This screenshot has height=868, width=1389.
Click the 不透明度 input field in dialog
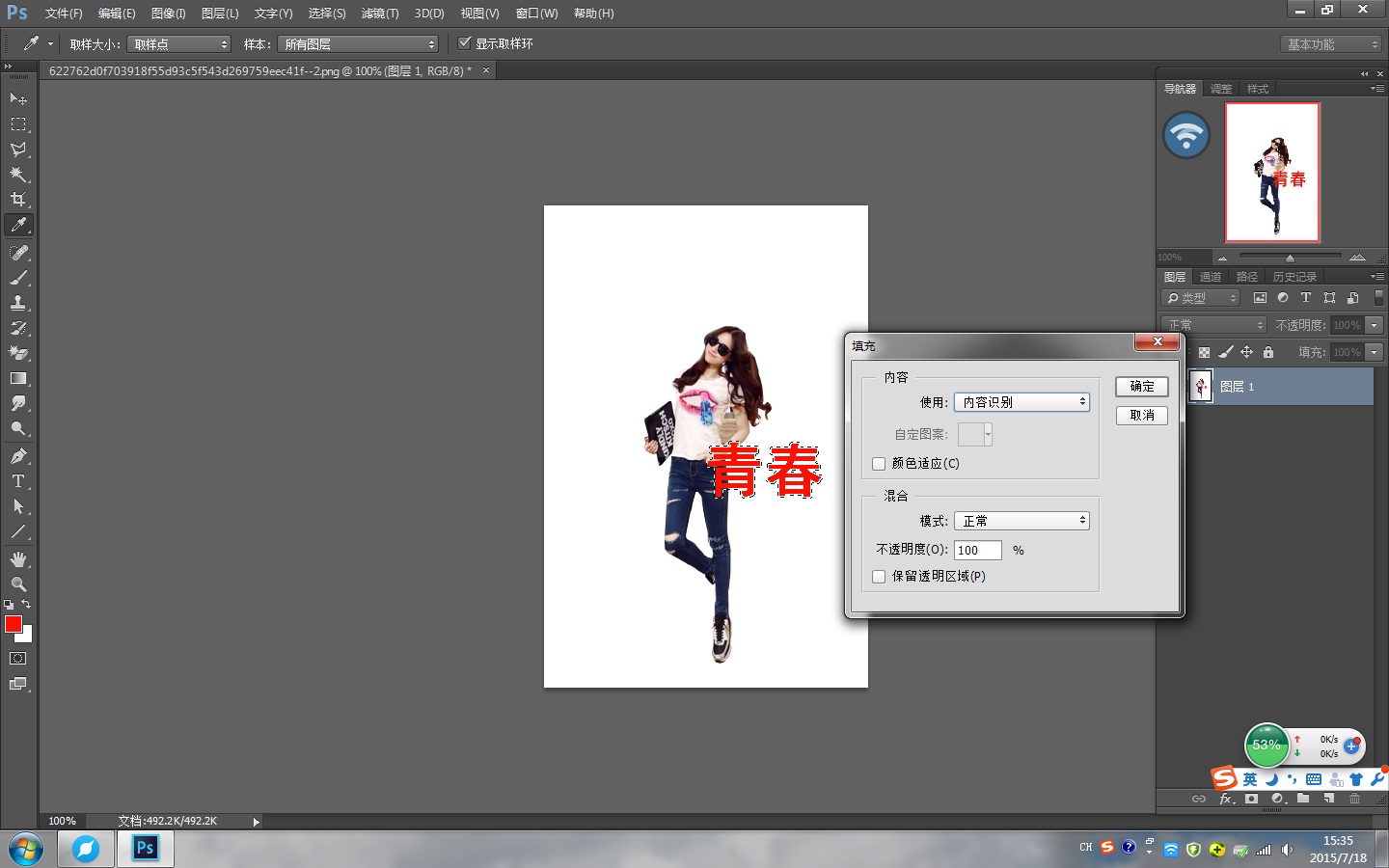point(978,551)
